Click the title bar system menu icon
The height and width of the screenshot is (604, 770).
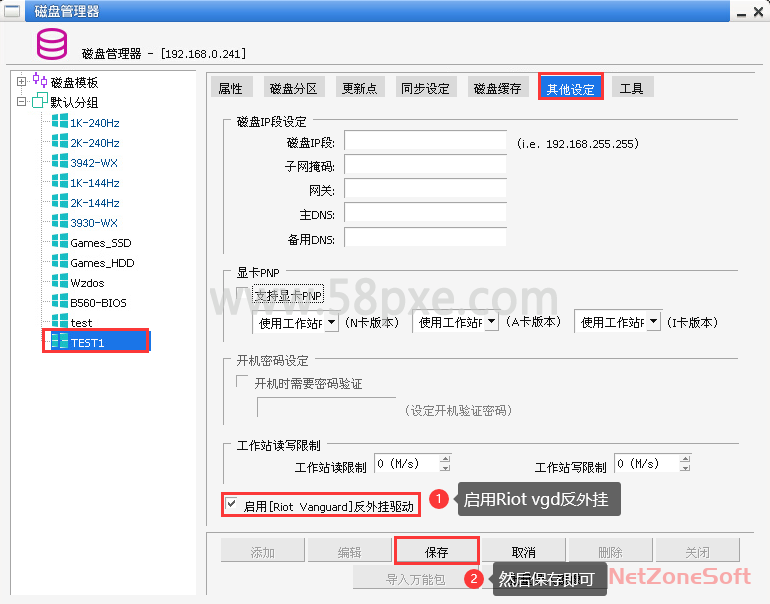coord(12,10)
